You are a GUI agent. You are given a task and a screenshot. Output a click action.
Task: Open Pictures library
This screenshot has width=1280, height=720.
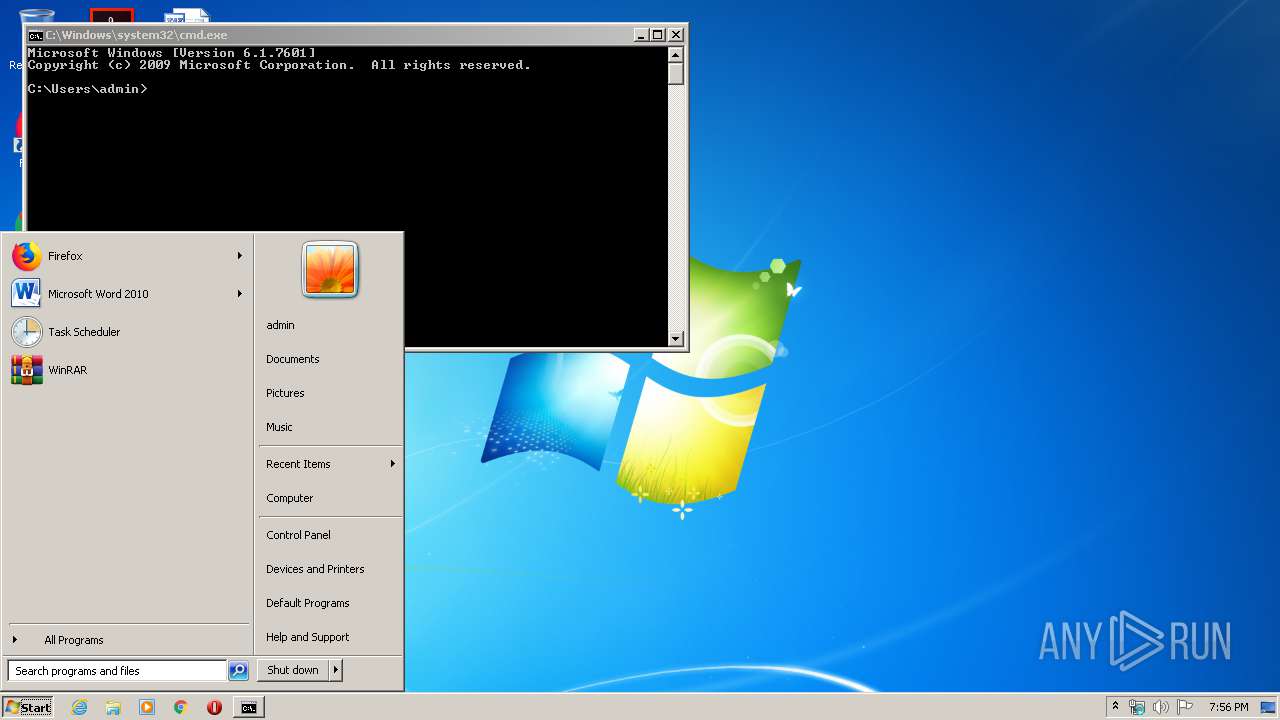(x=330, y=393)
